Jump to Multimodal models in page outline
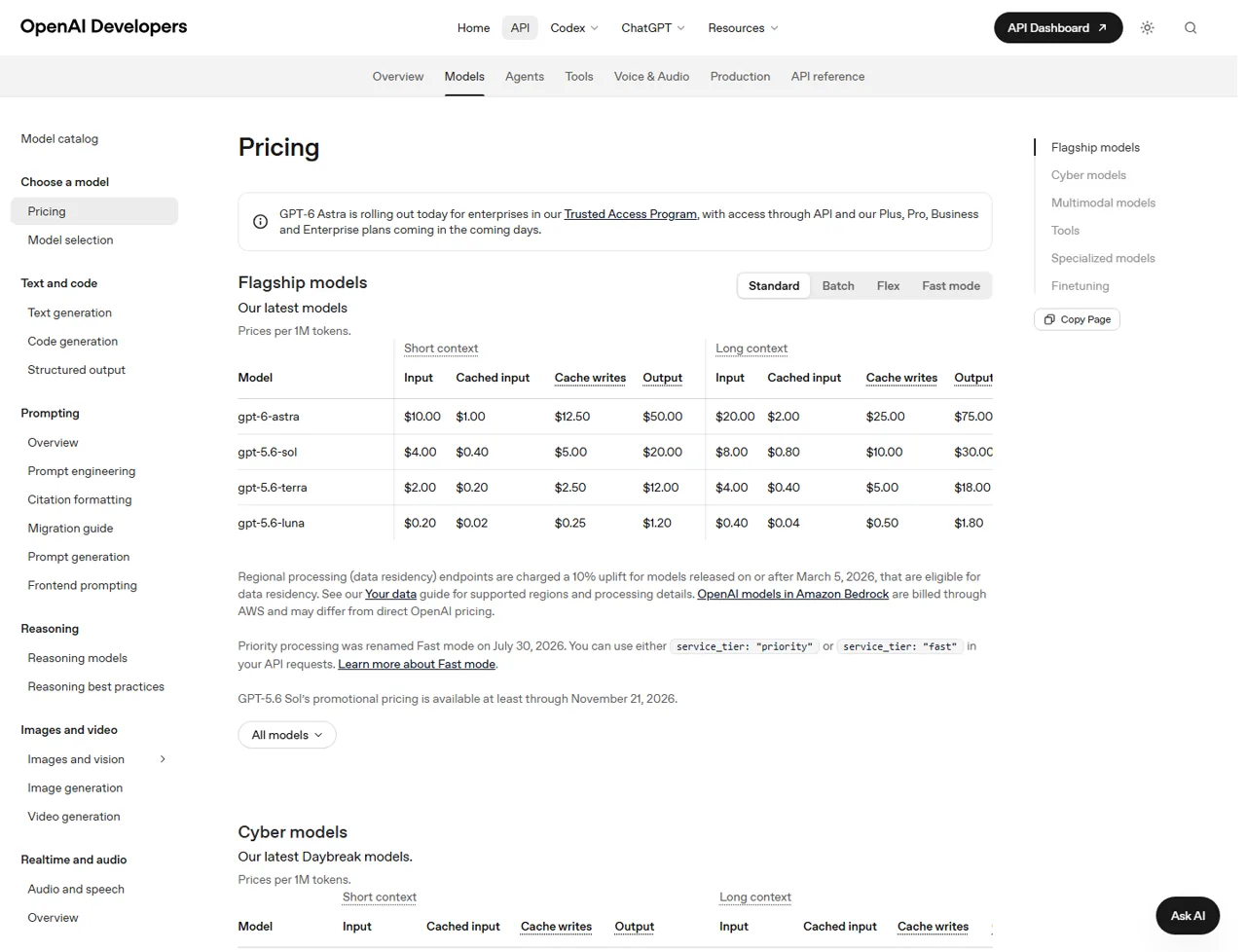 pyautogui.click(x=1103, y=203)
